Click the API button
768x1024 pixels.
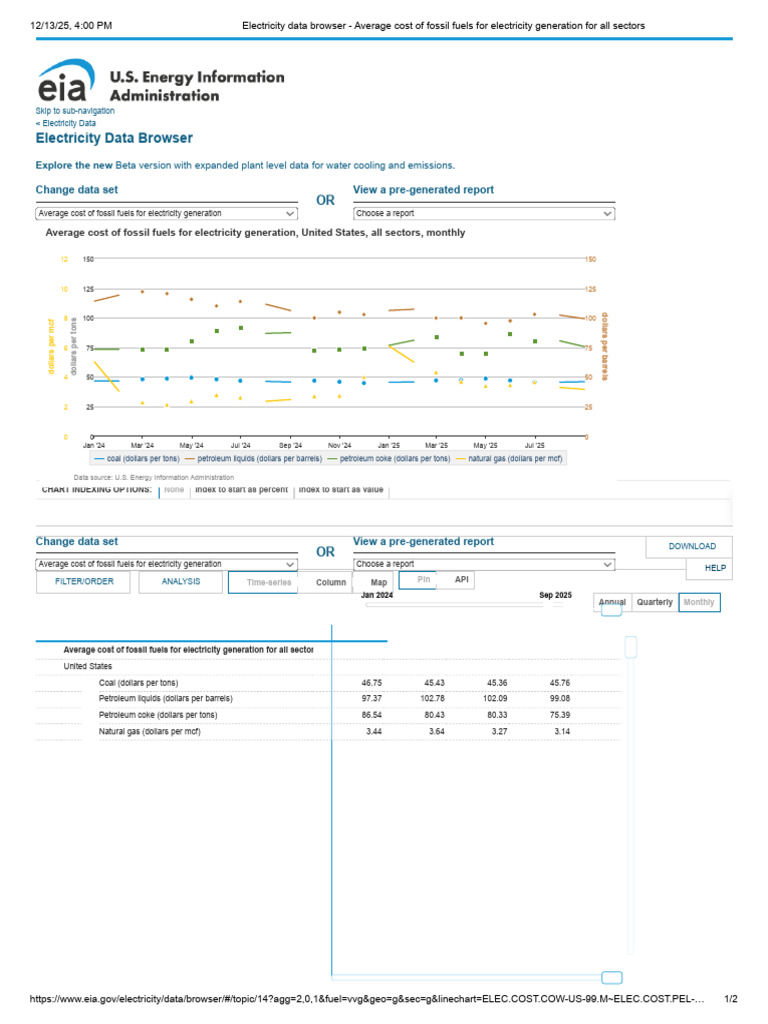point(462,580)
